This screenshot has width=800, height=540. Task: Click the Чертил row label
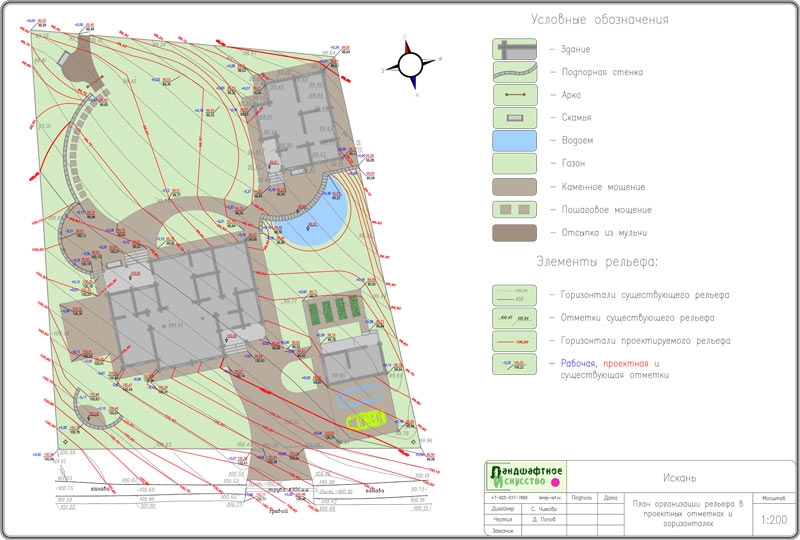click(x=501, y=520)
